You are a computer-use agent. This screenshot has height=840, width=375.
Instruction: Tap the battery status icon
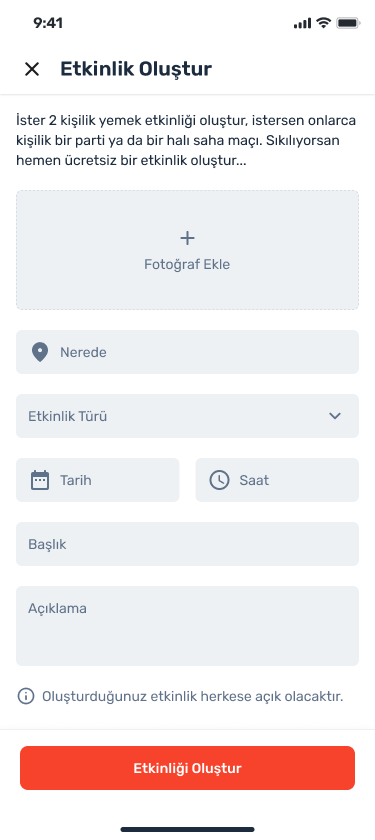click(x=348, y=23)
